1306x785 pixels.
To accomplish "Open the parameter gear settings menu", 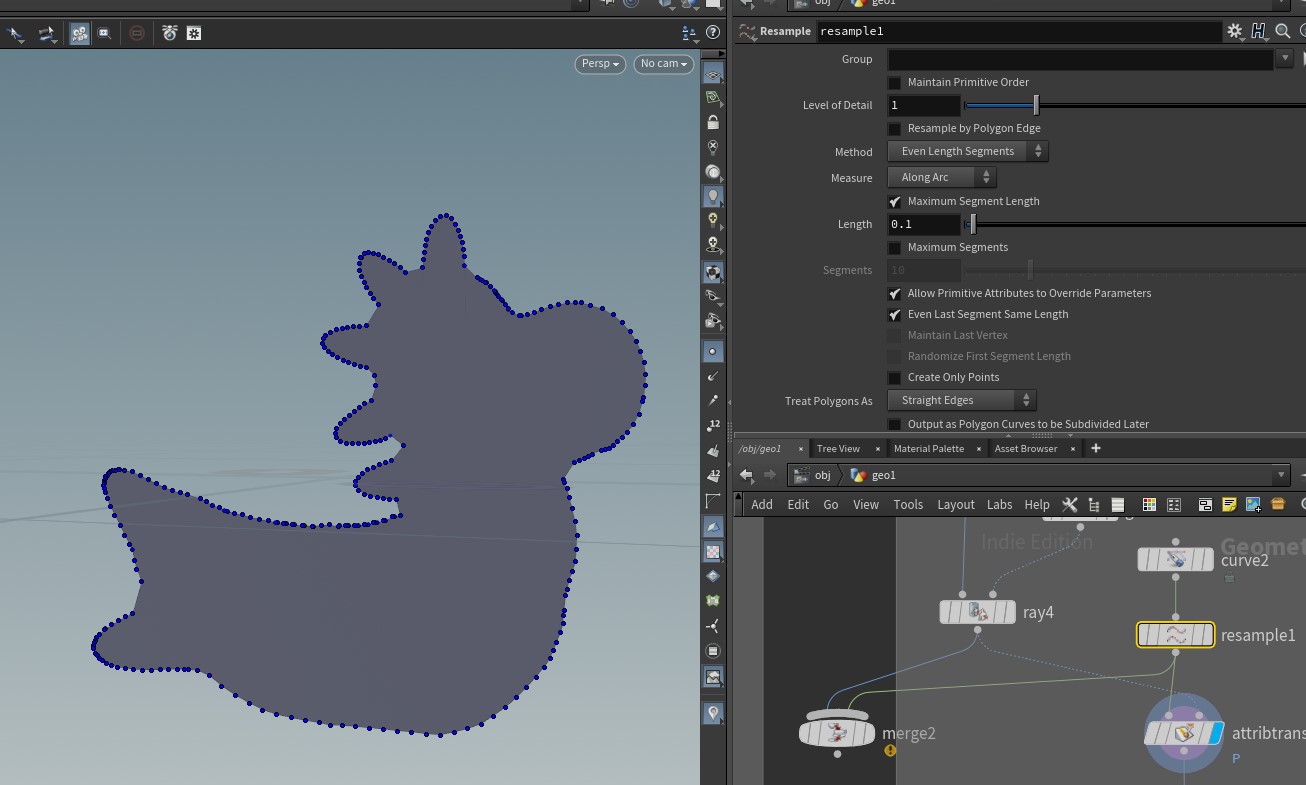I will pyautogui.click(x=1235, y=32).
